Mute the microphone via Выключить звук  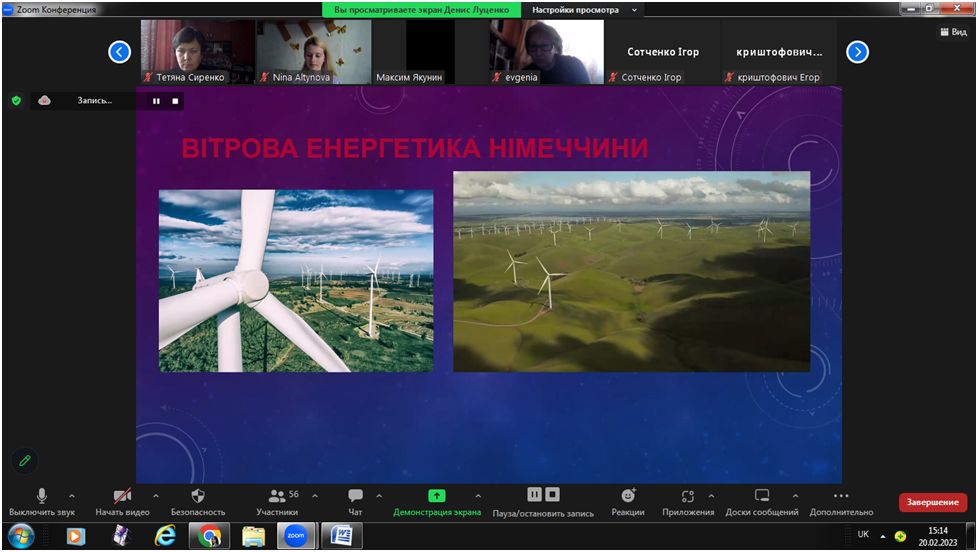pyautogui.click(x=42, y=501)
